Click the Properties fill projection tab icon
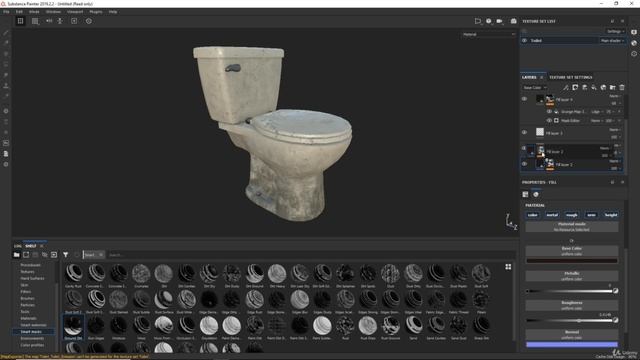 tap(525, 194)
